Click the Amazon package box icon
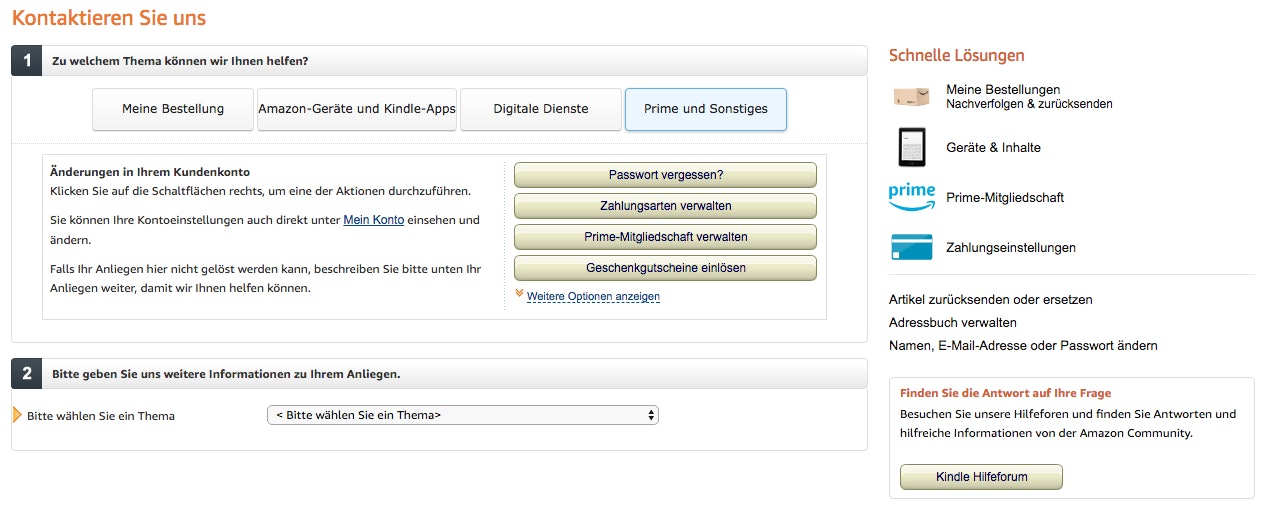 (x=910, y=96)
